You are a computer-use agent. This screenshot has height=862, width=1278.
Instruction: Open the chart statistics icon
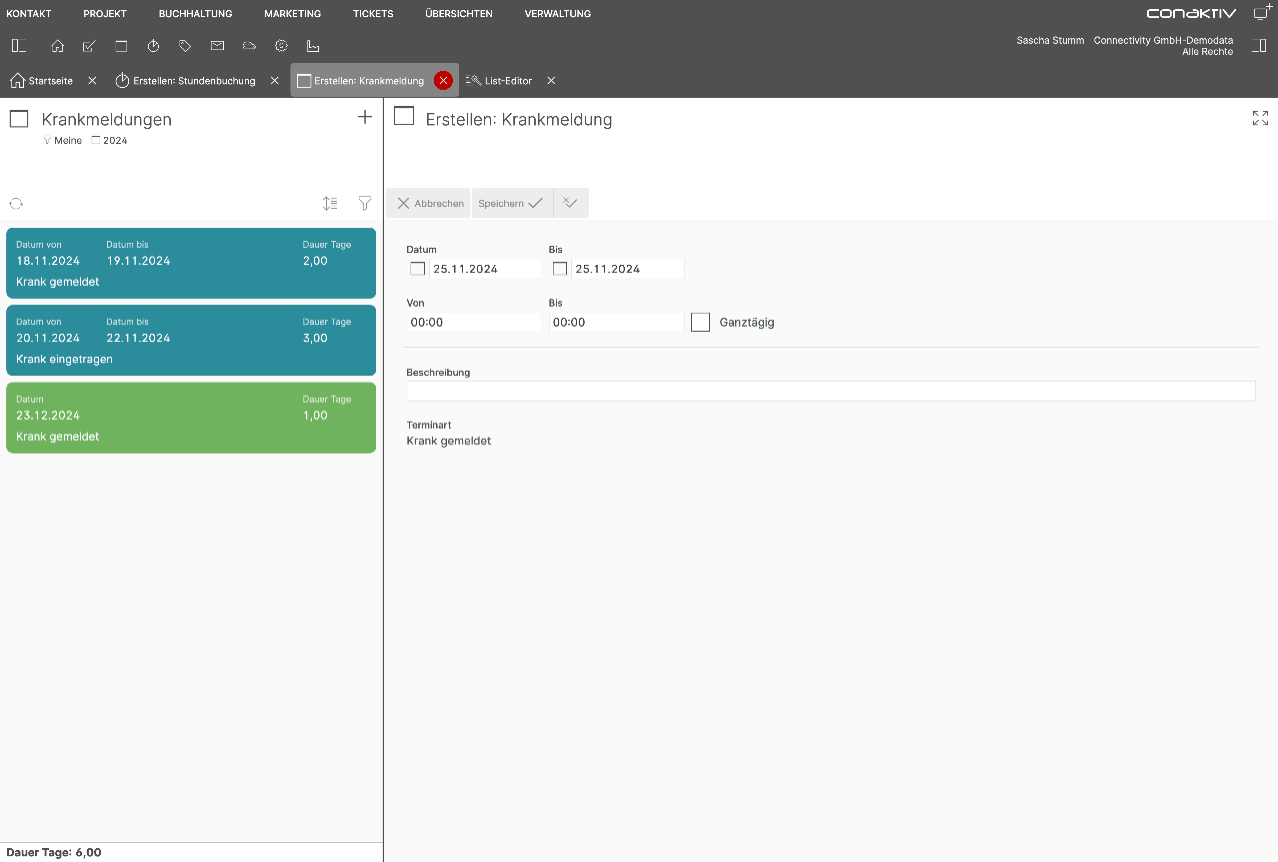[x=313, y=46]
